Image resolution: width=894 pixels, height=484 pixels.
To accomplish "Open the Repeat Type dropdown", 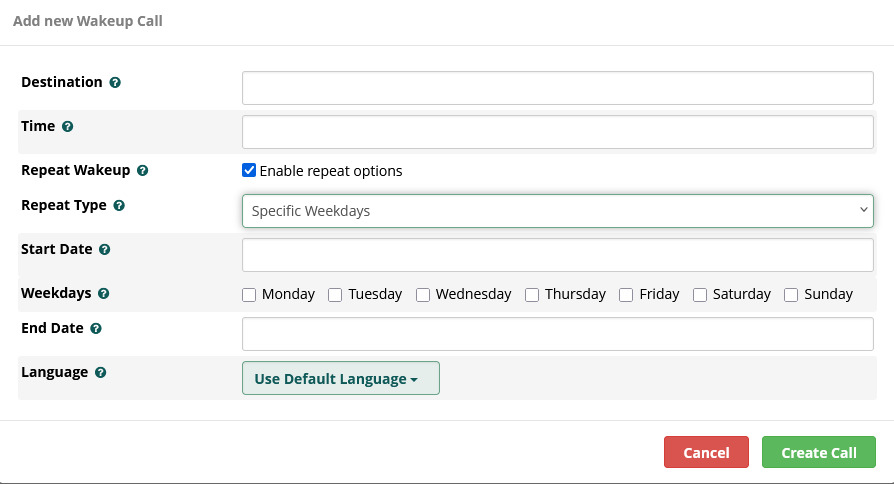I will [557, 211].
